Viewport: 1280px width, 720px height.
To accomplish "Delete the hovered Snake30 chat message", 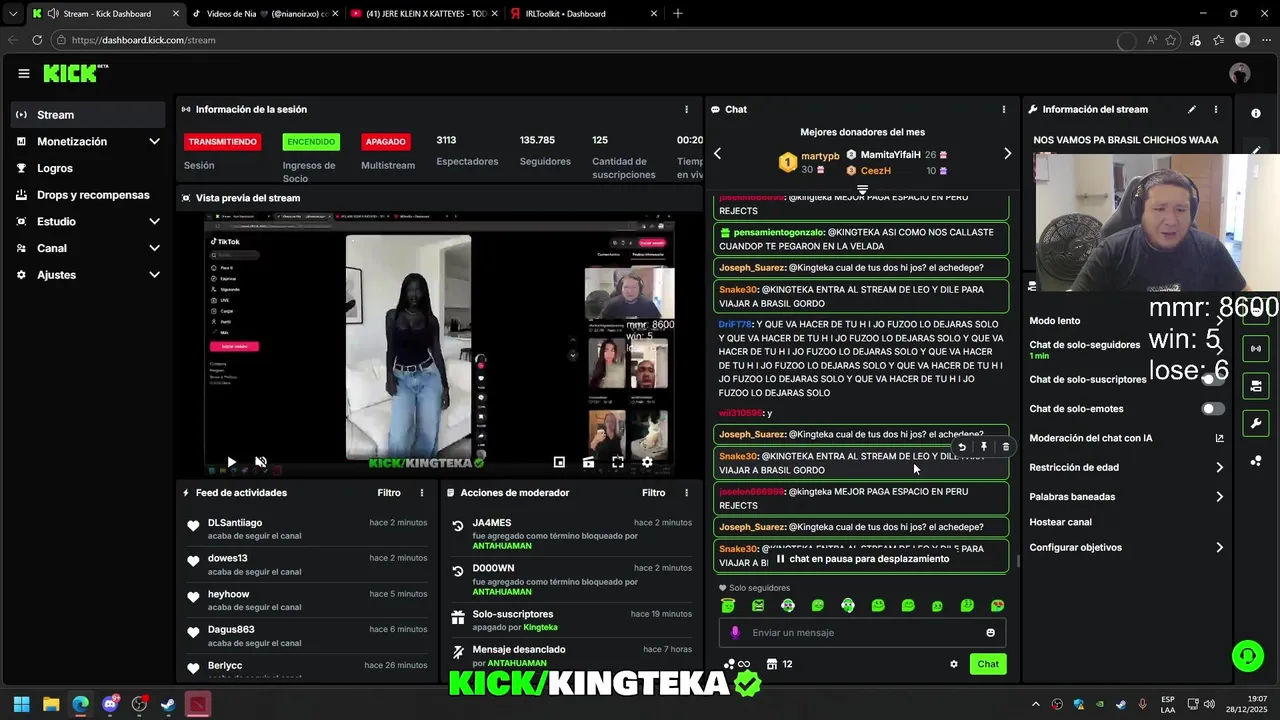I will coord(1006,447).
